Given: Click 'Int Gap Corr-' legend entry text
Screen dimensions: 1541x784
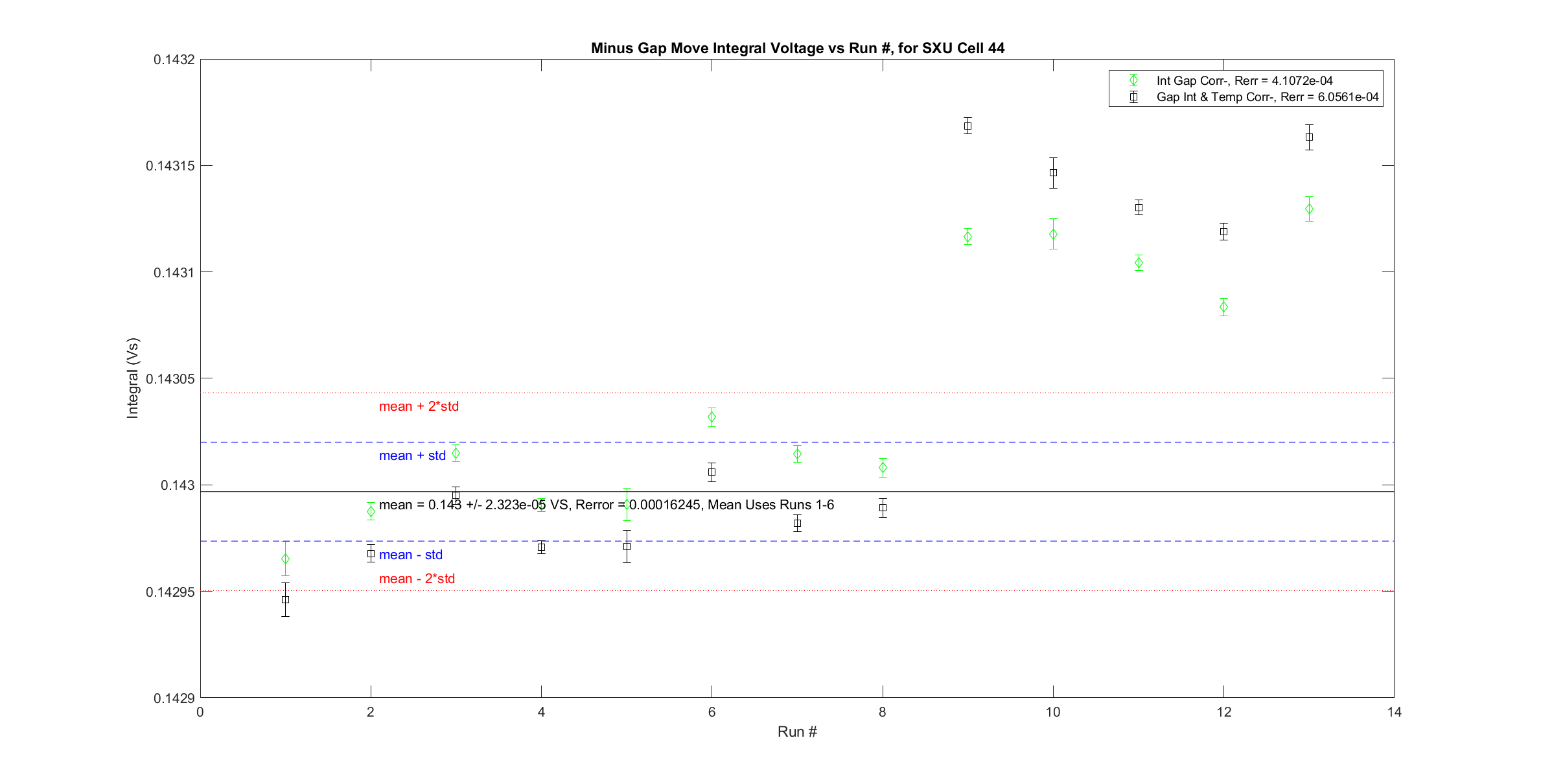Looking at the screenshot, I should [1244, 80].
